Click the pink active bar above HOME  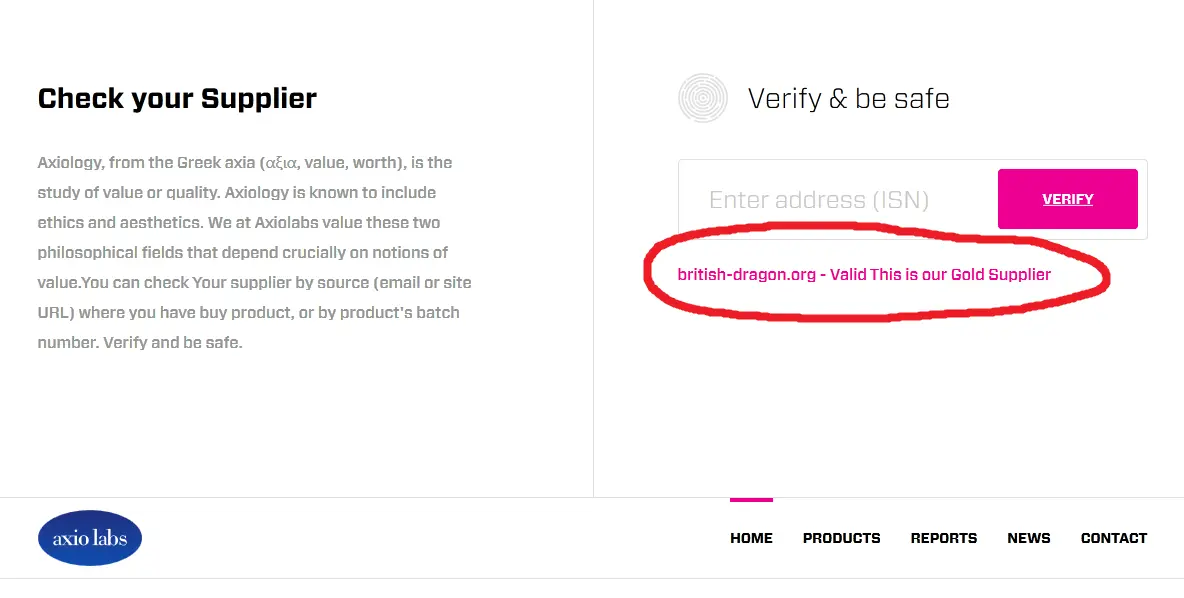751,499
